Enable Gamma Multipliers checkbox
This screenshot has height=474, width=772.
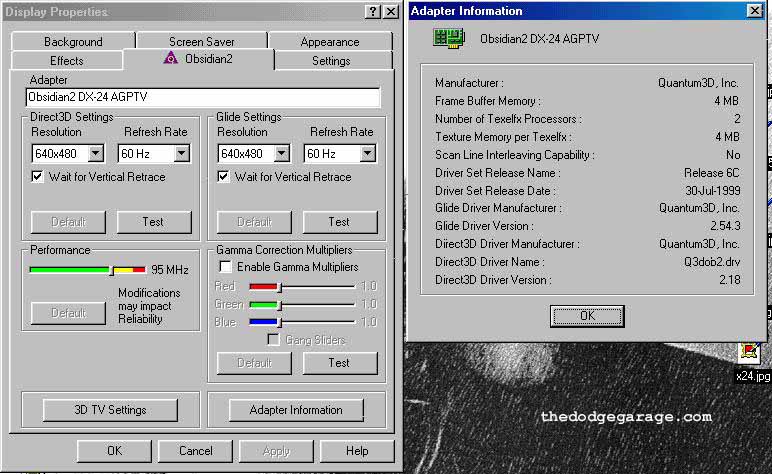point(225,267)
